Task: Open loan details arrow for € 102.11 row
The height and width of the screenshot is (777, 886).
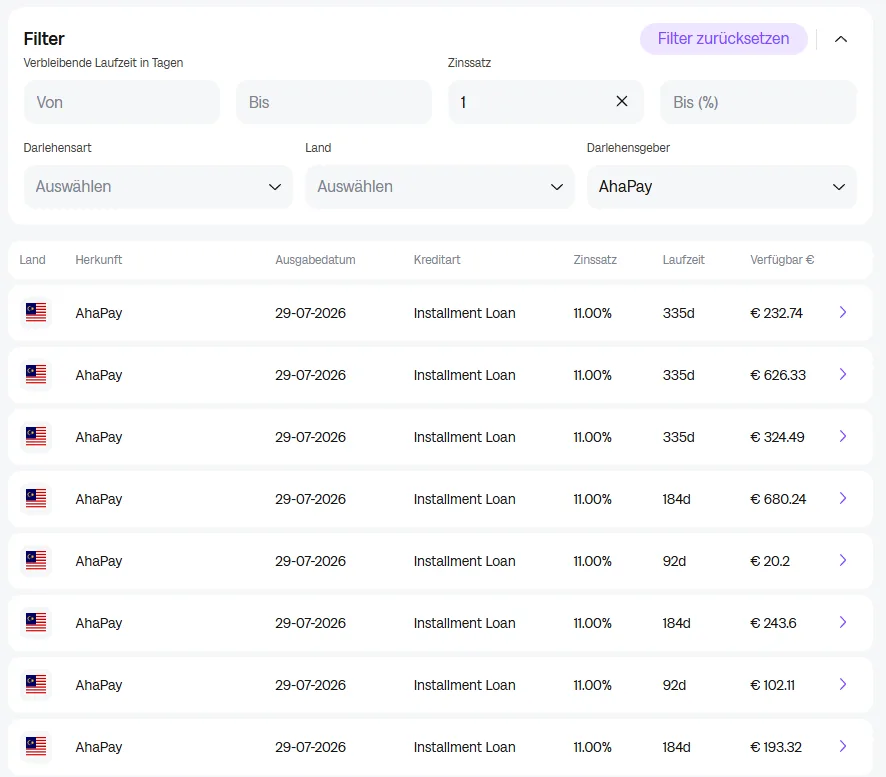Action: pyautogui.click(x=842, y=685)
